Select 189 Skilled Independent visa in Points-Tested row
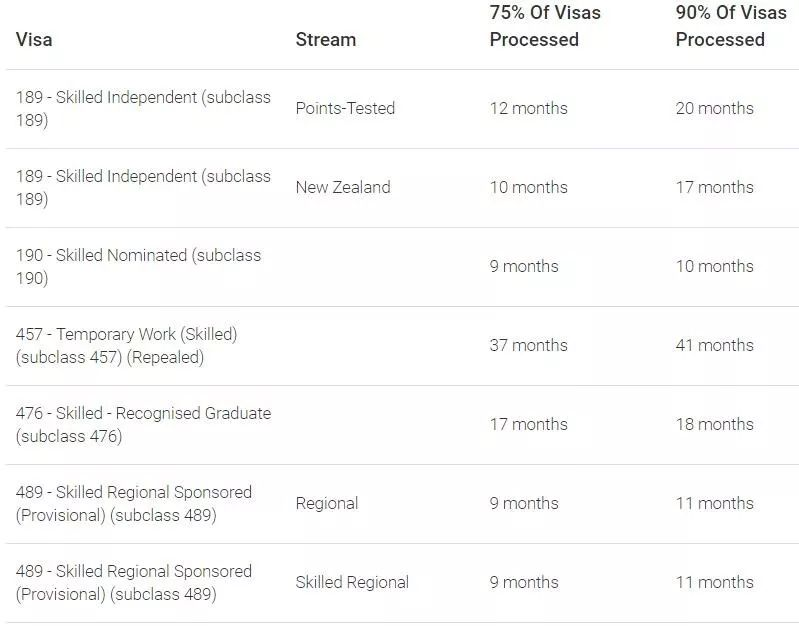Screen dimensions: 799x626 coord(143,108)
